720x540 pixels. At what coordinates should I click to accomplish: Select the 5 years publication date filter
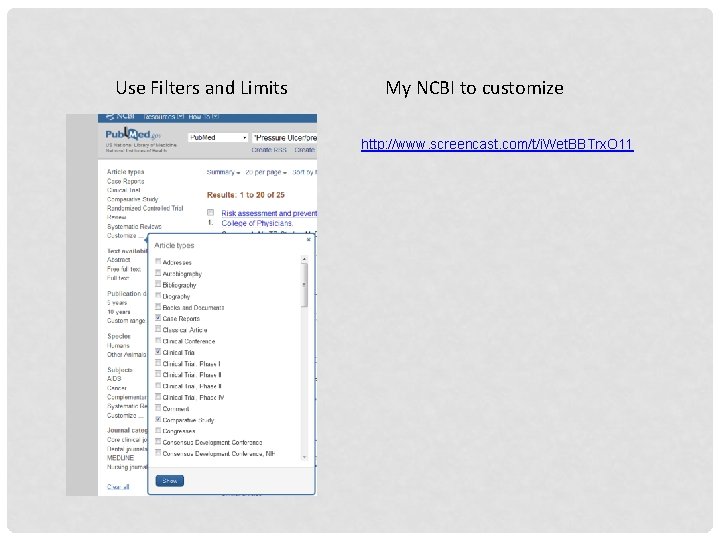point(117,303)
